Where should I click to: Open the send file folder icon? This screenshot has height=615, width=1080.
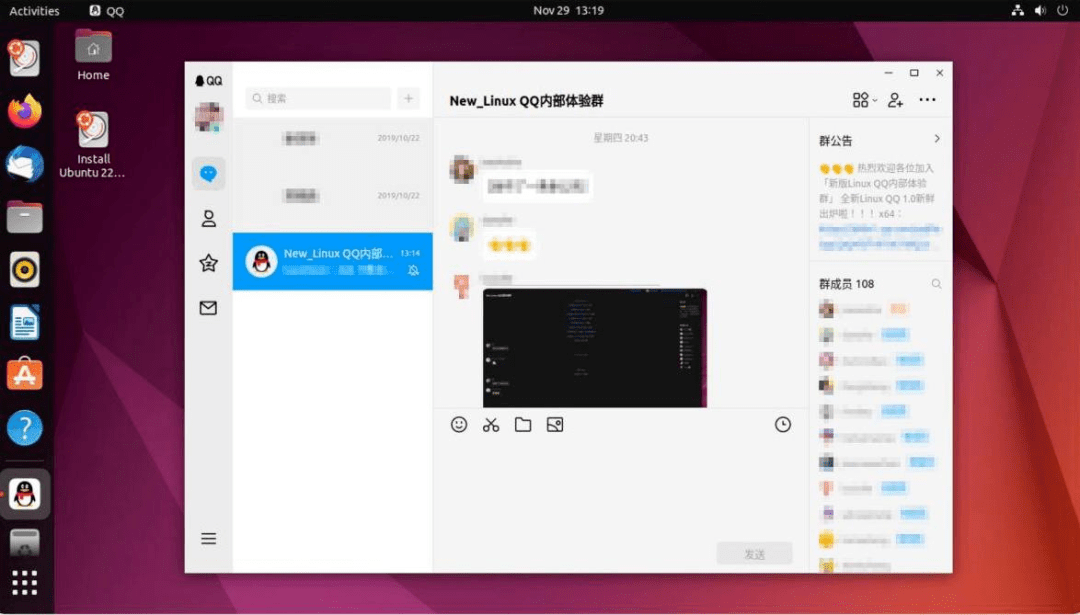[522, 424]
